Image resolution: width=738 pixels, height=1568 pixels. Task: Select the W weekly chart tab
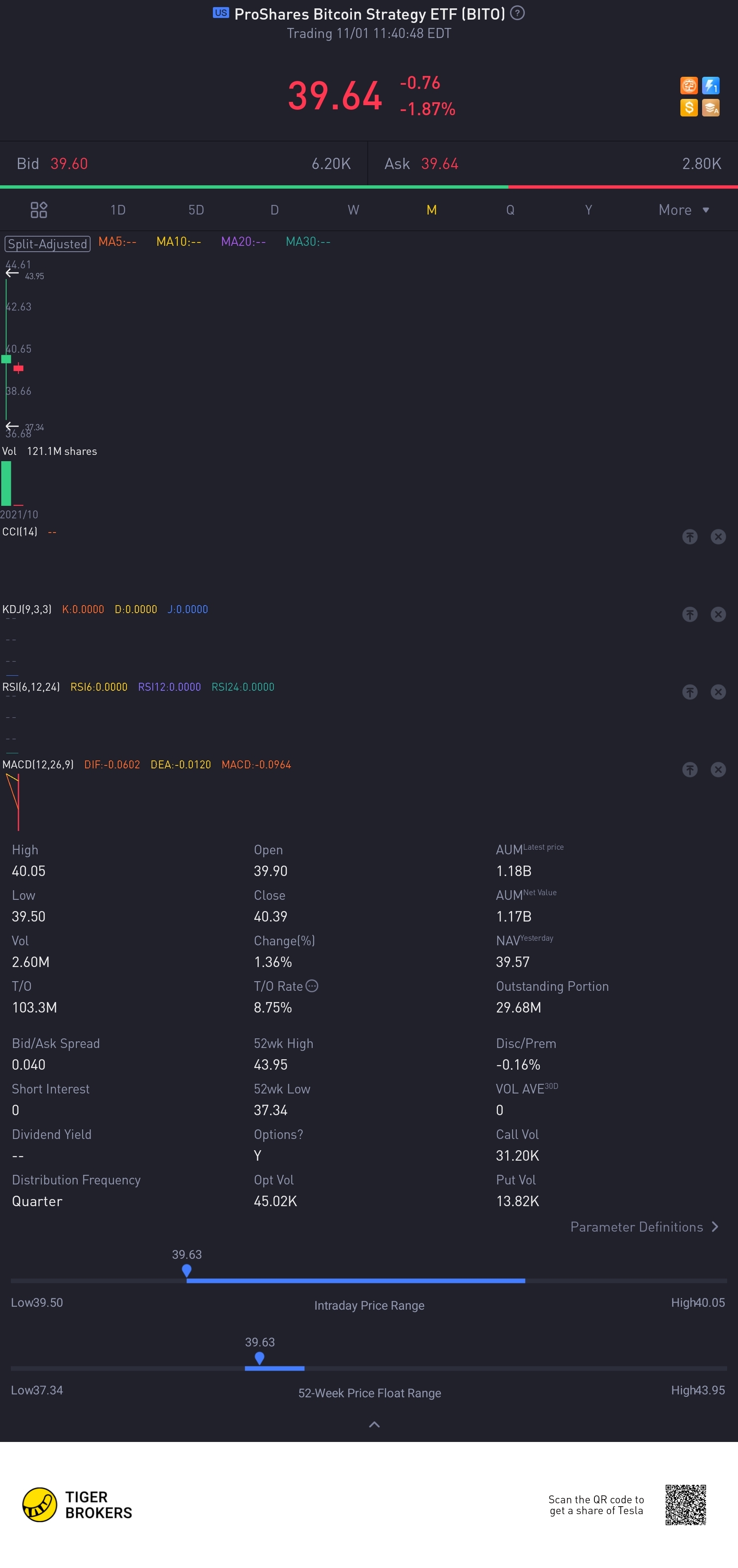point(353,210)
